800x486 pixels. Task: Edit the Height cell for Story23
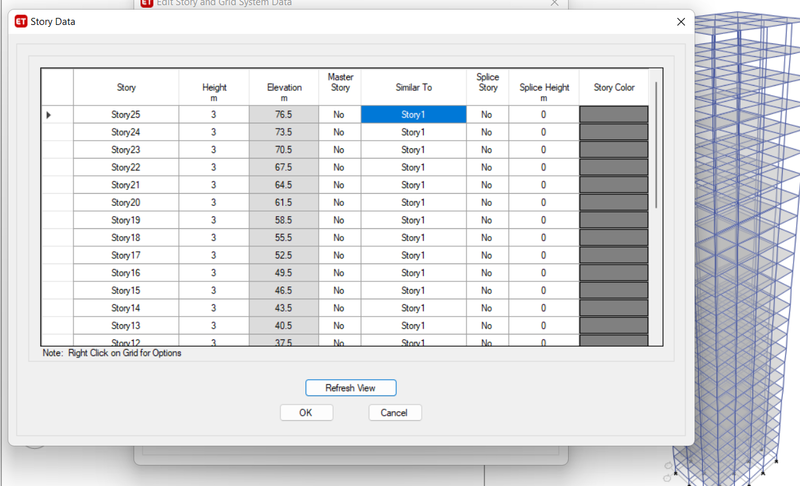pos(214,150)
